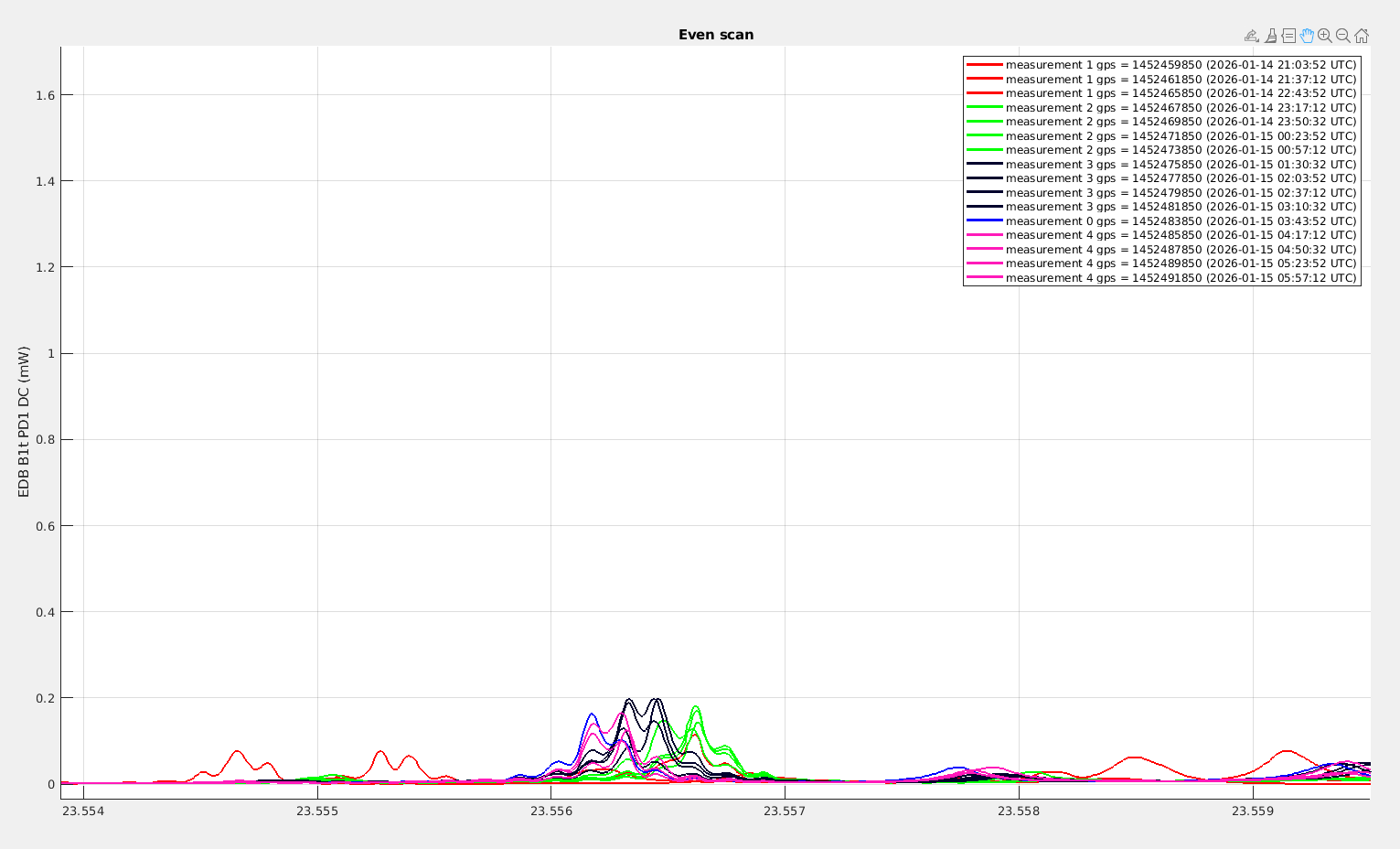Image resolution: width=1400 pixels, height=849 pixels.
Task: Select the measurement 0 legend entry text
Action: pos(1181,221)
